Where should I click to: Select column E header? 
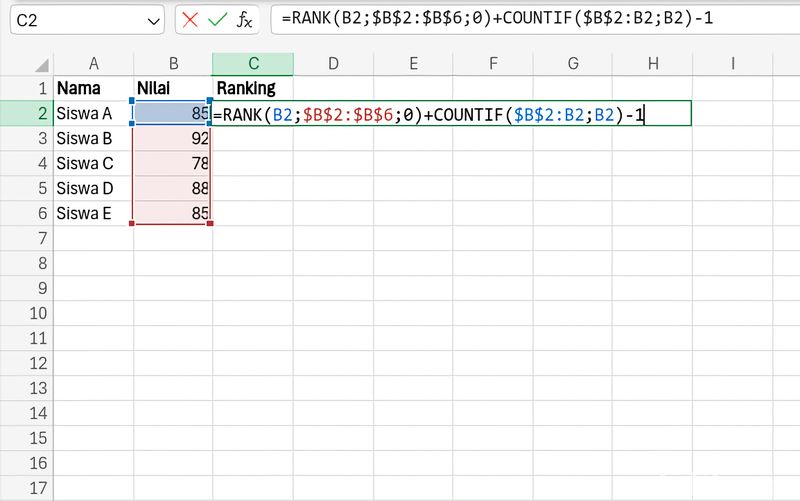(413, 64)
